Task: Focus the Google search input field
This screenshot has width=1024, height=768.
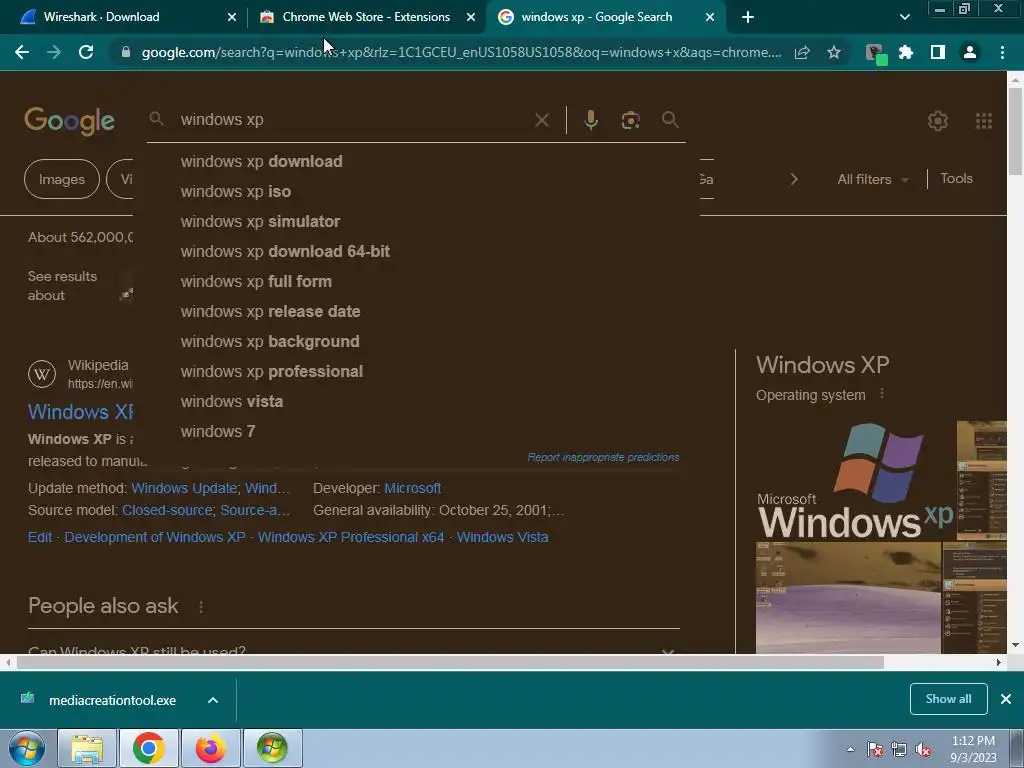Action: [x=353, y=120]
